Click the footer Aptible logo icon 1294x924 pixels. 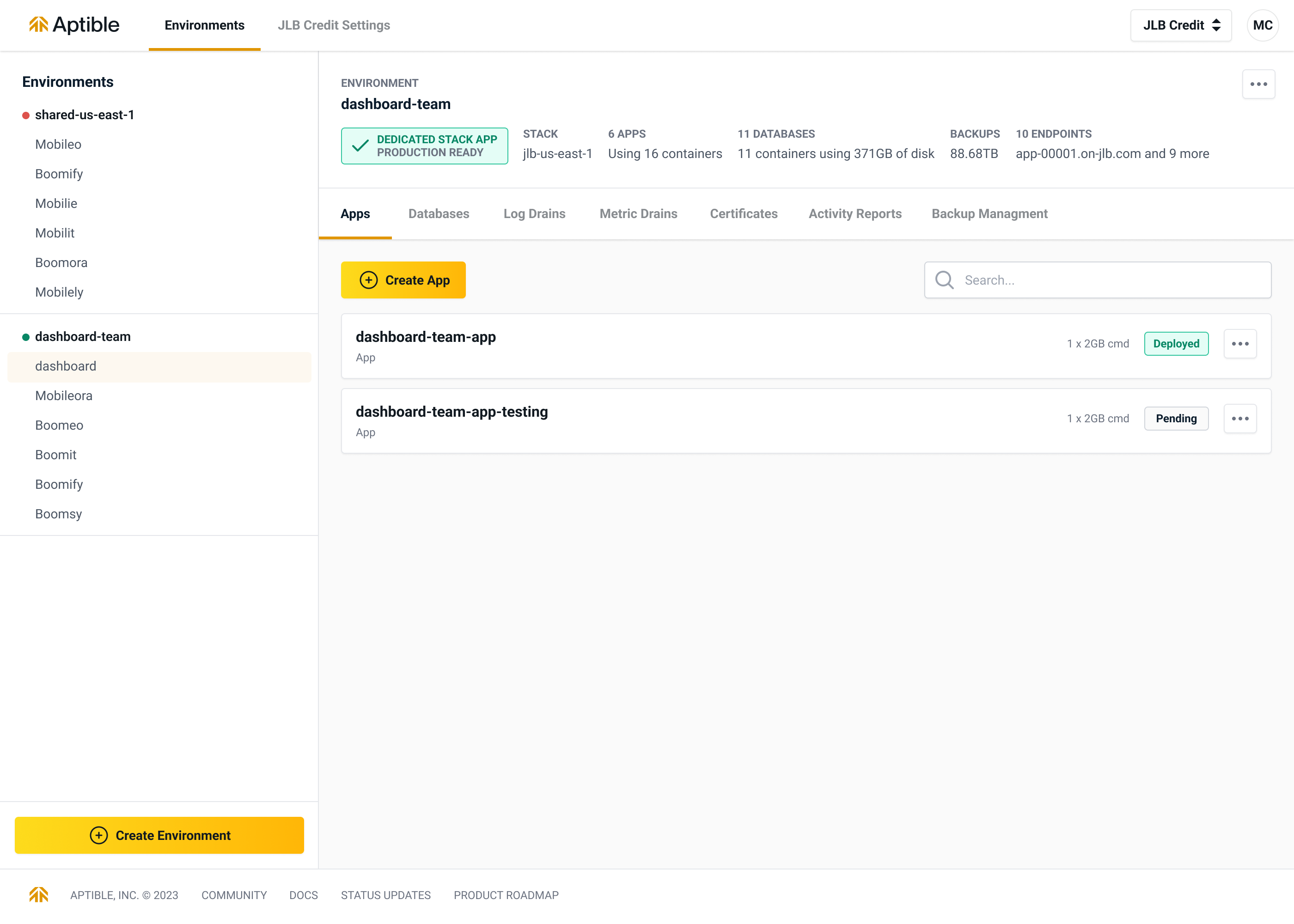point(39,894)
